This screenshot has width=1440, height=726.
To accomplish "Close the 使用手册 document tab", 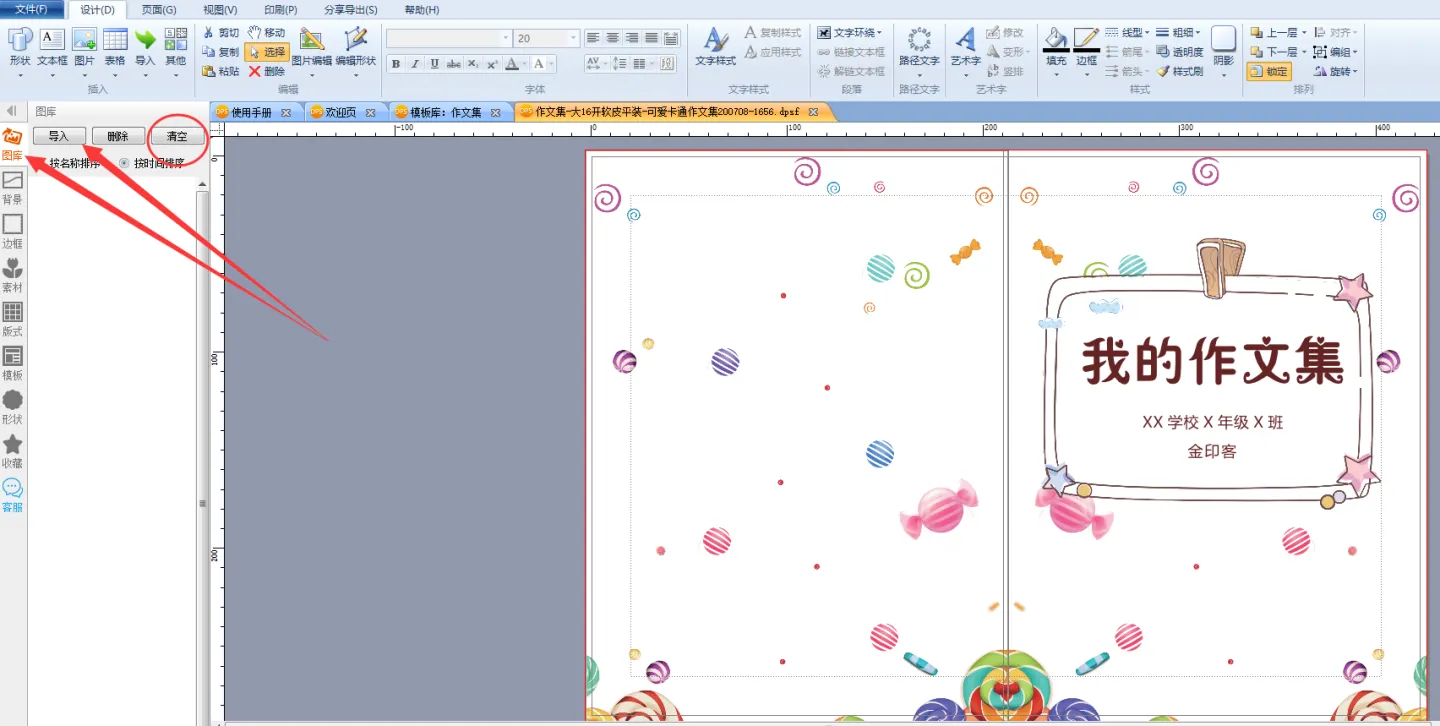I will coord(286,112).
